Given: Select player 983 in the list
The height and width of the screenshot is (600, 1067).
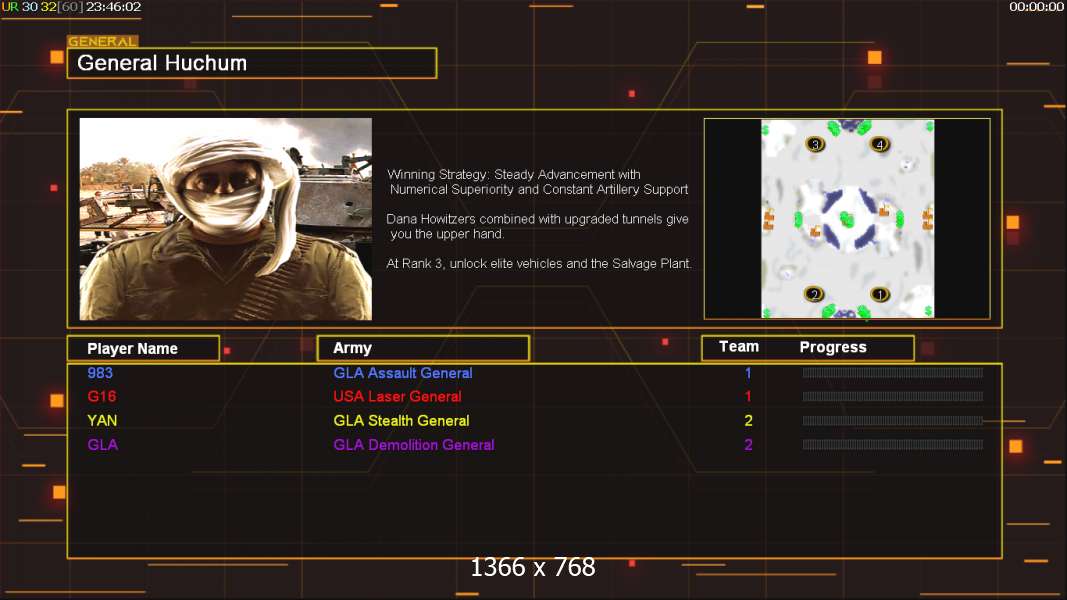Looking at the screenshot, I should tap(100, 373).
